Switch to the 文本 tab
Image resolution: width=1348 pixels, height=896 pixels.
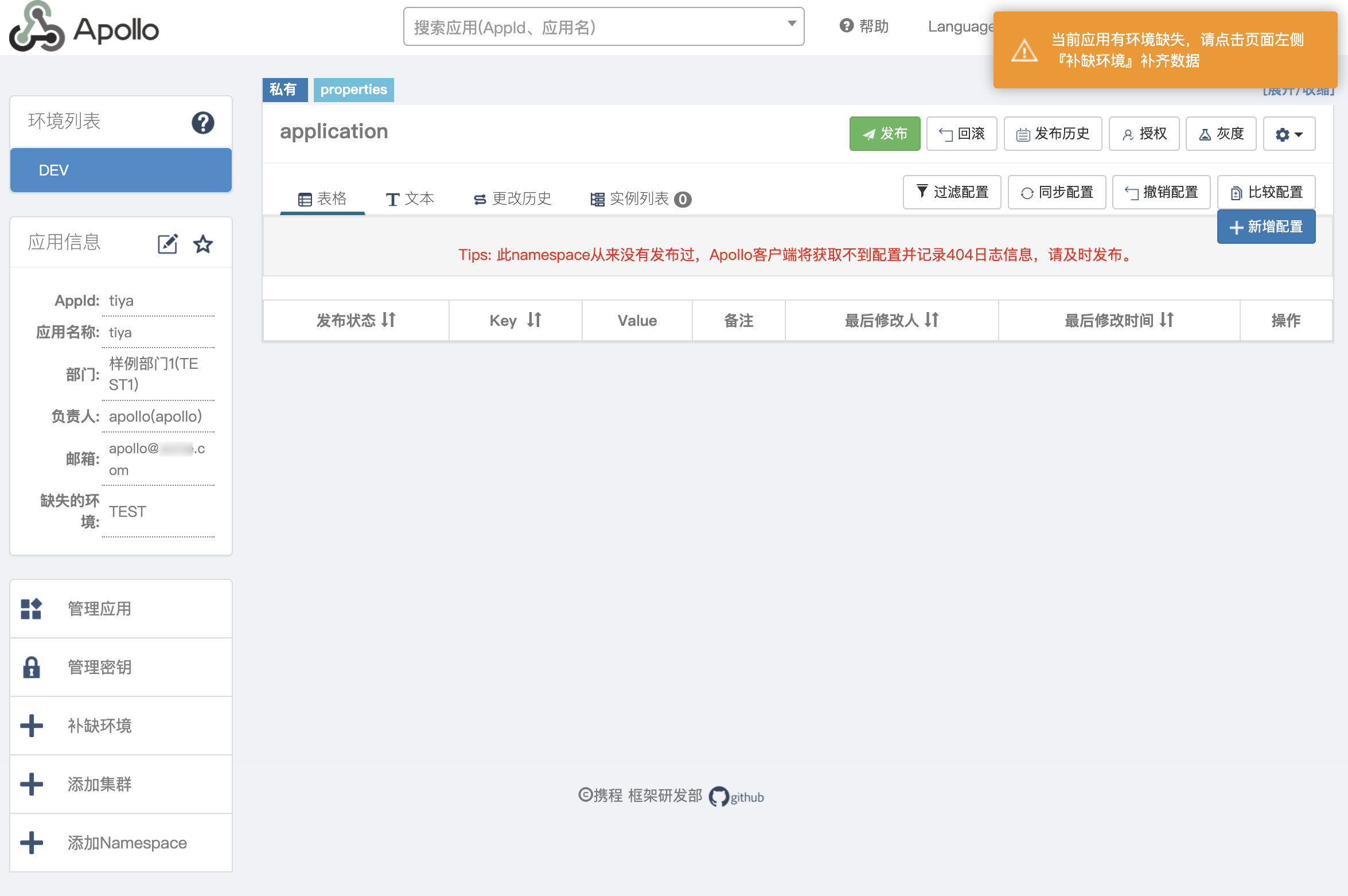pyautogui.click(x=410, y=198)
